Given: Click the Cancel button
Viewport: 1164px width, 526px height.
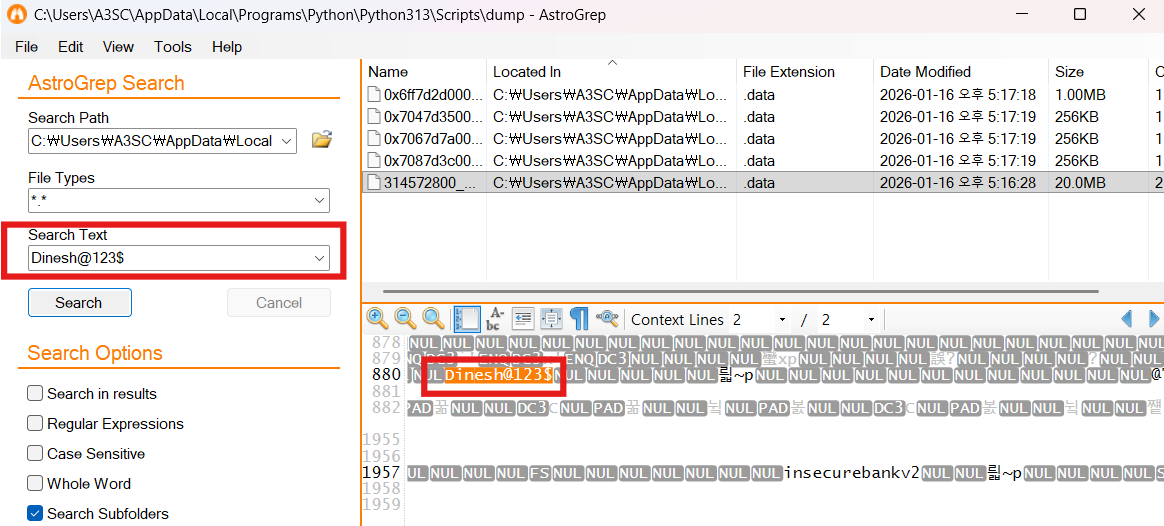Looking at the screenshot, I should tap(278, 303).
